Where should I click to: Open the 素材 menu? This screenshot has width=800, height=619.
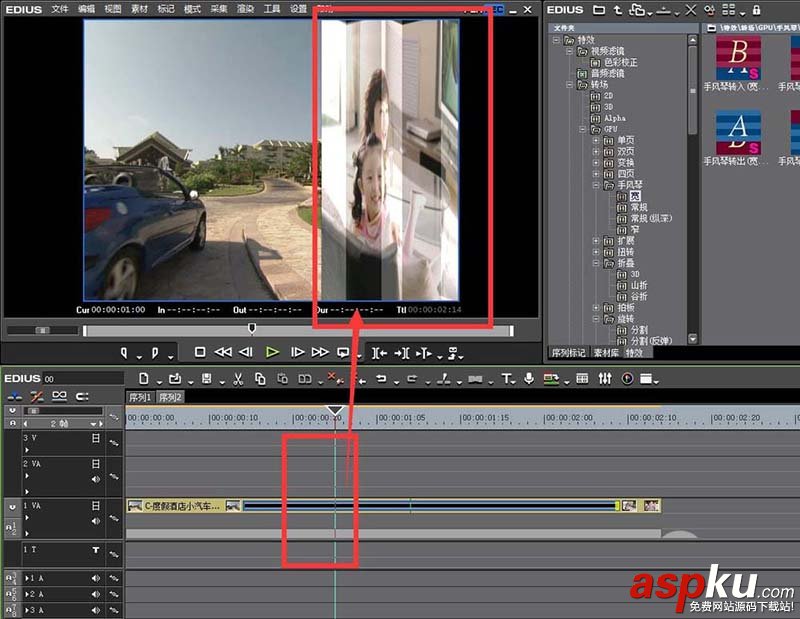click(139, 9)
